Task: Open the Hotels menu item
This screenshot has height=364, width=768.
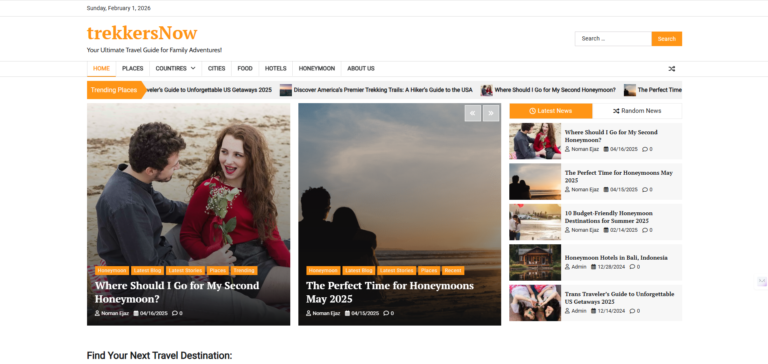Action: click(276, 69)
